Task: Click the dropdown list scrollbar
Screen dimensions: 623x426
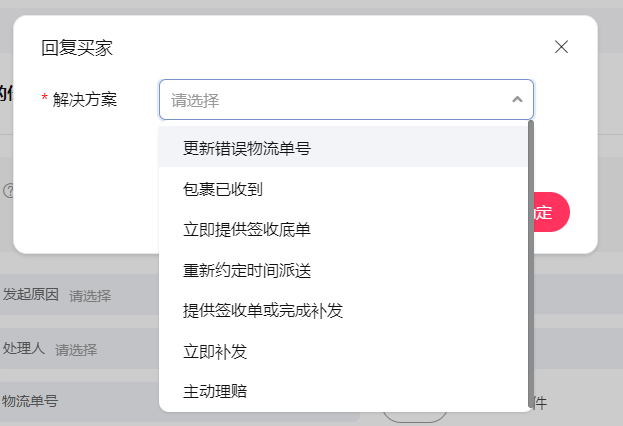Action: 530,264
